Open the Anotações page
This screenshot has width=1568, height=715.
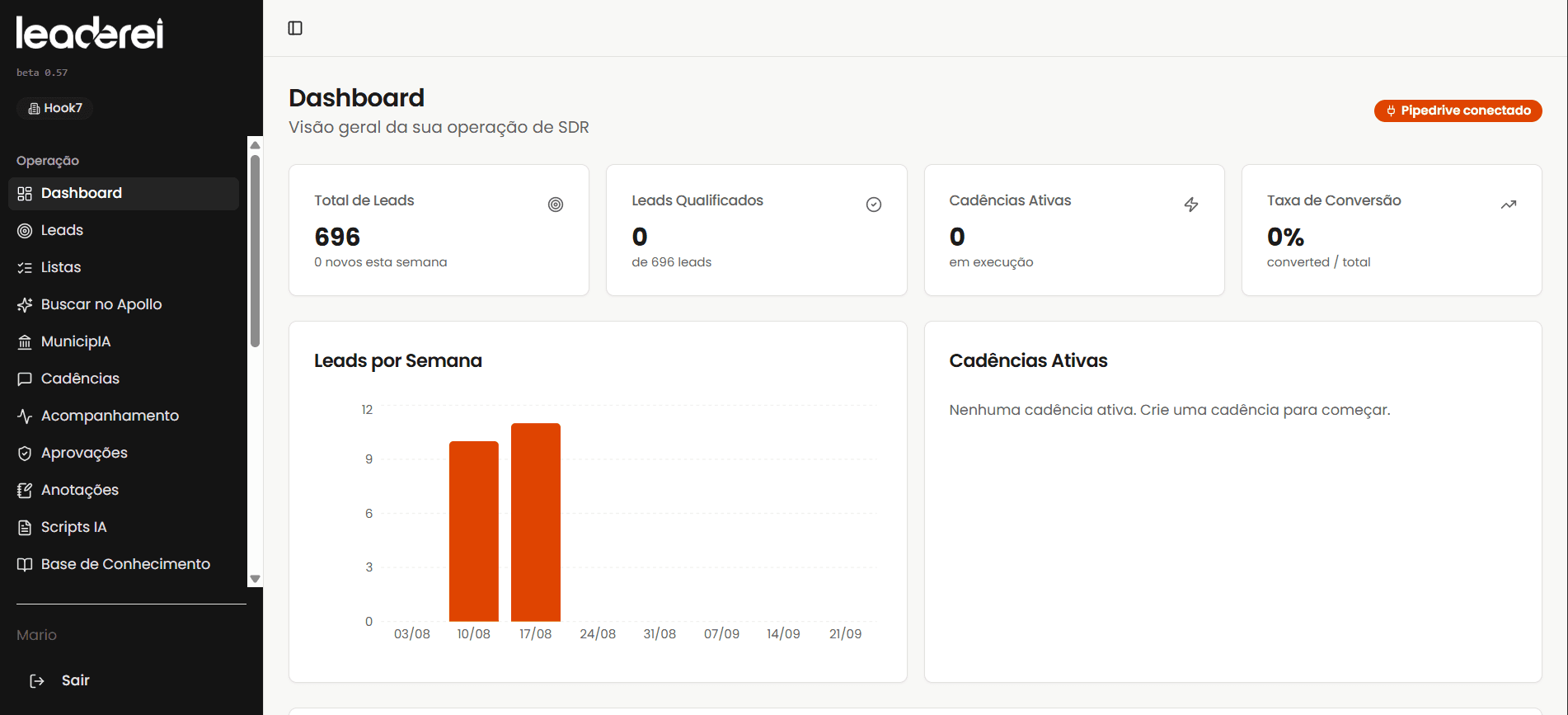pos(124,490)
